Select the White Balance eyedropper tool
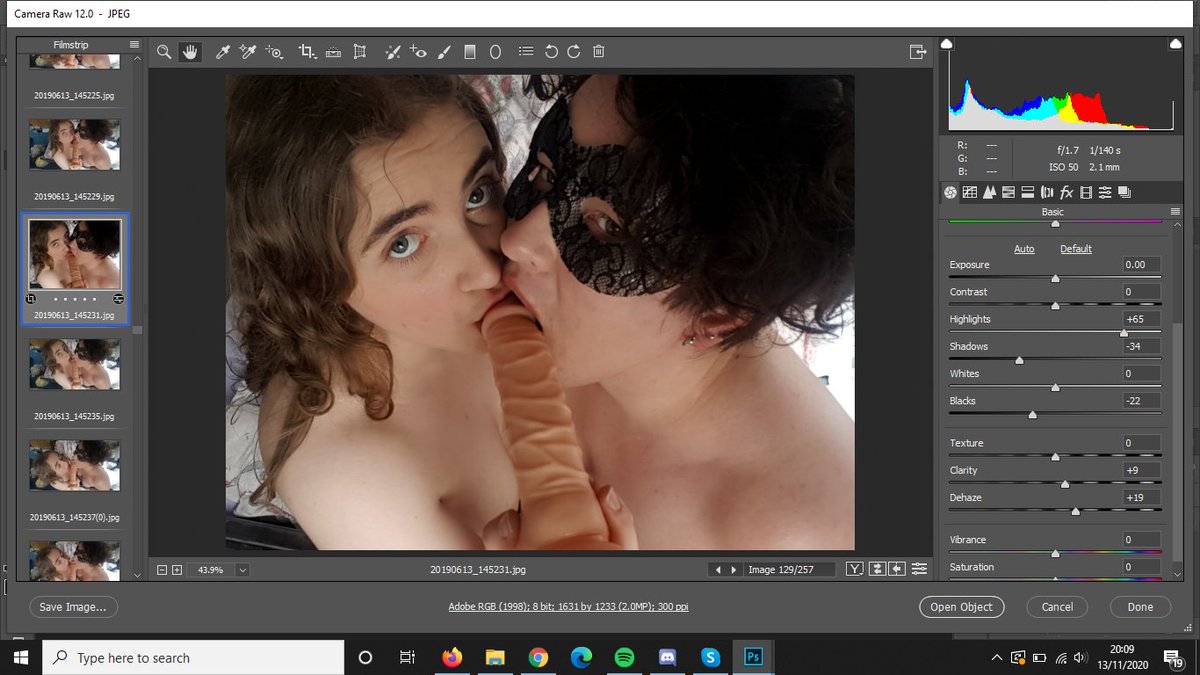The image size is (1200, 675). click(223, 52)
